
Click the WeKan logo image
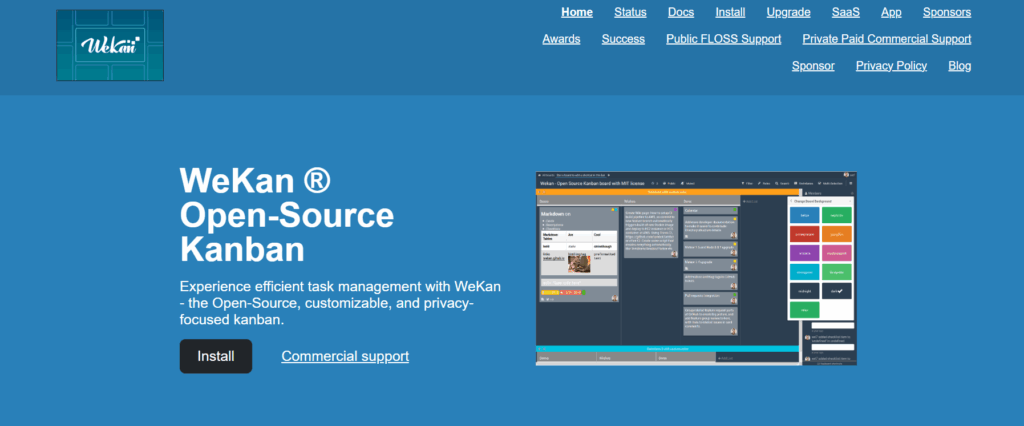click(x=110, y=46)
